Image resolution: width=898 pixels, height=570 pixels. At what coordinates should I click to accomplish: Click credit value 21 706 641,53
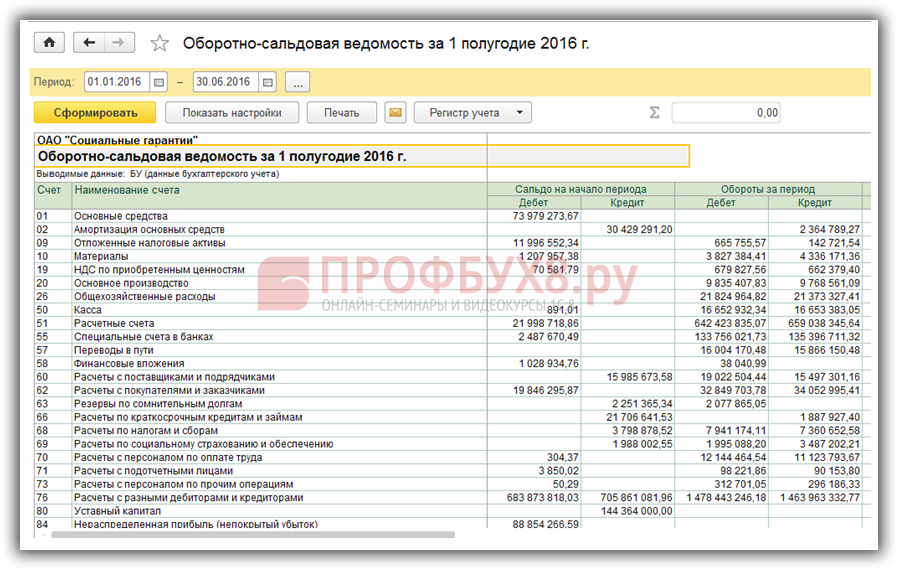point(639,417)
